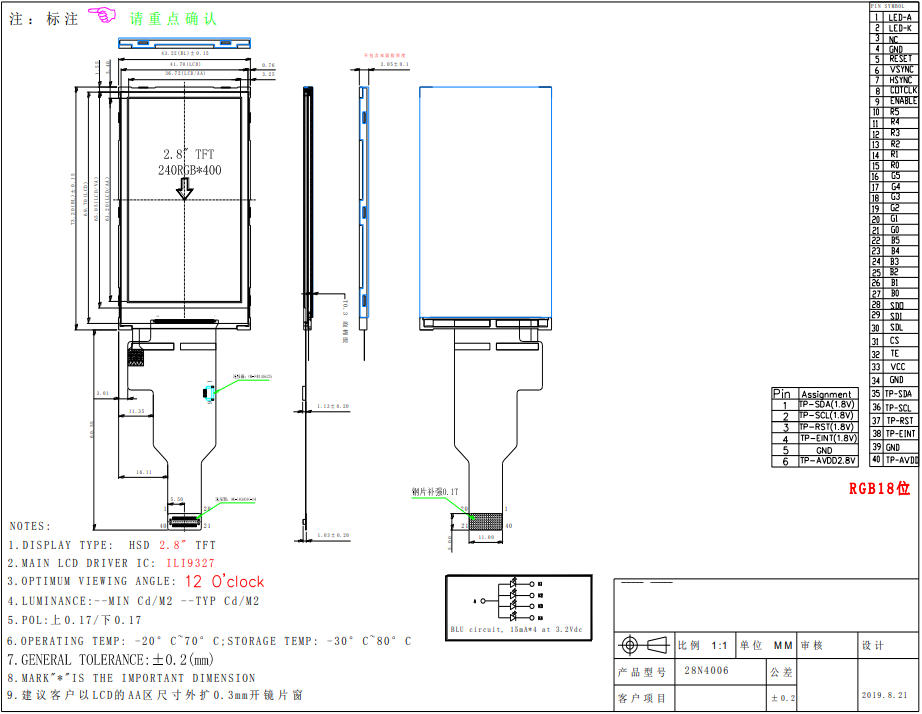Select note 8 MARK important dimension line
This screenshot has width=922, height=714.
(131, 678)
